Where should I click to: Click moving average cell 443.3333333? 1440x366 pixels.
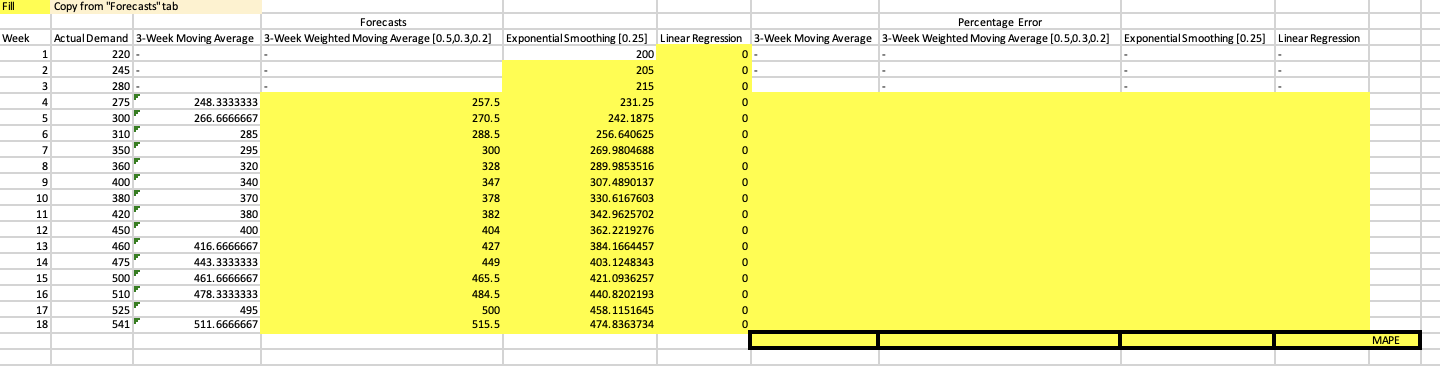point(197,261)
